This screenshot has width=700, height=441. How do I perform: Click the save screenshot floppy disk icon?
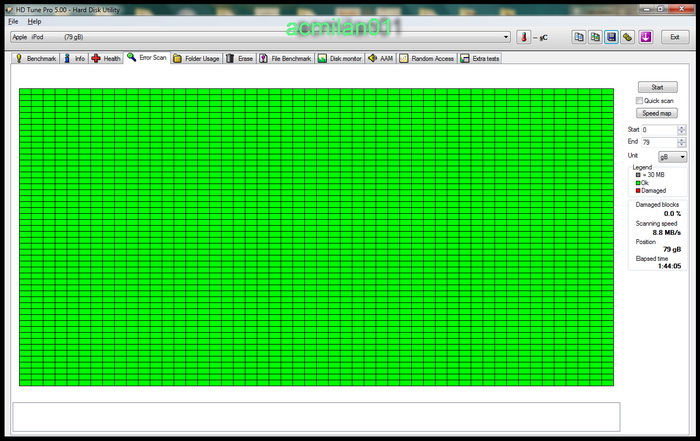pos(611,37)
